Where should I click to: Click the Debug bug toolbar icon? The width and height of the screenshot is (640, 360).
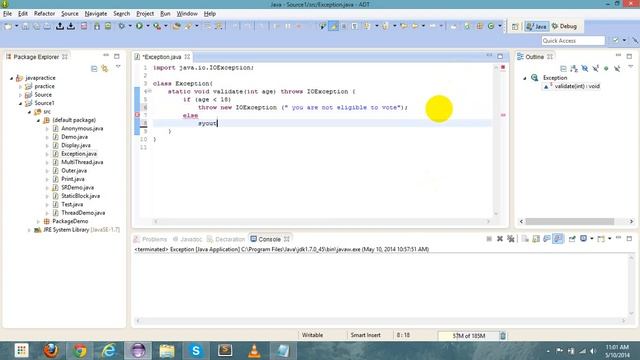pos(122,26)
